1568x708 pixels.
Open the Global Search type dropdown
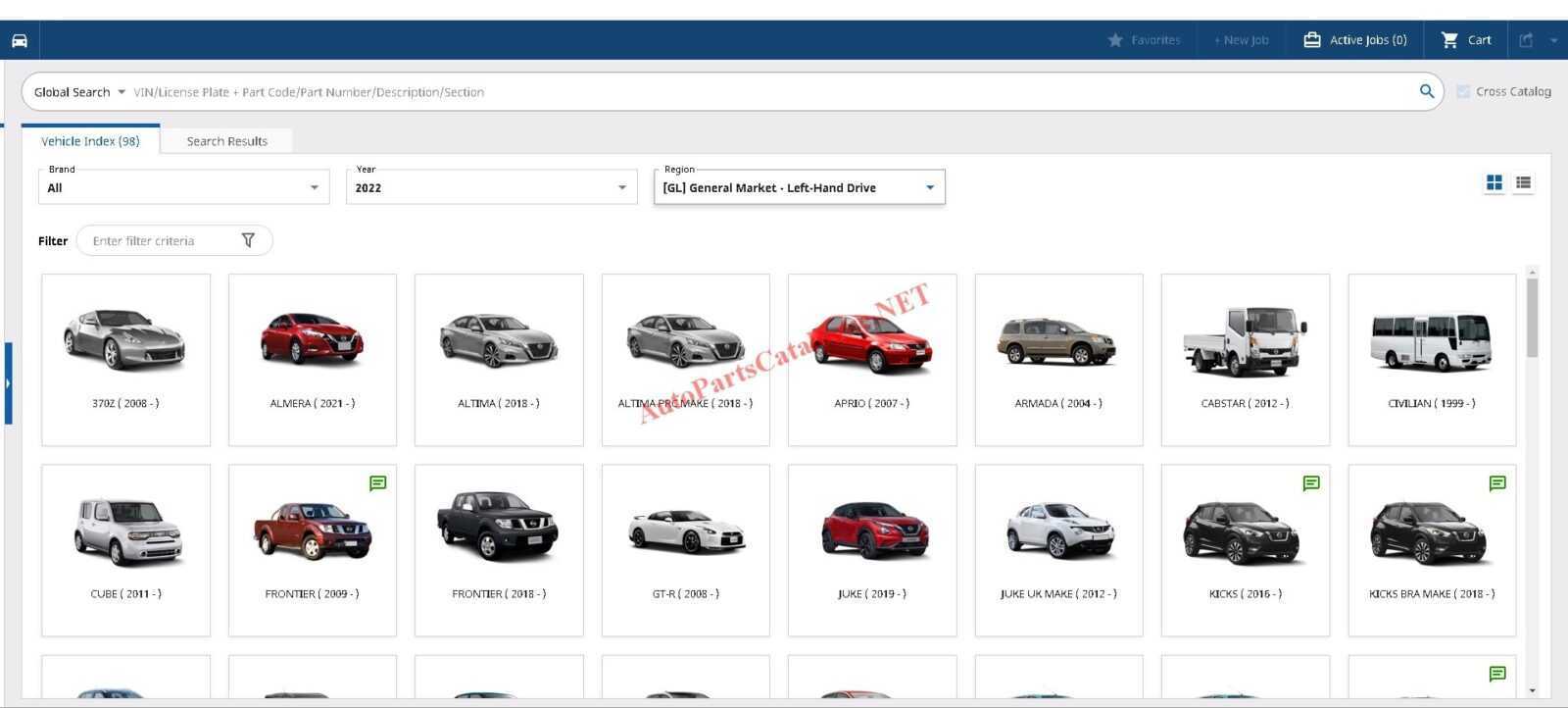[79, 92]
